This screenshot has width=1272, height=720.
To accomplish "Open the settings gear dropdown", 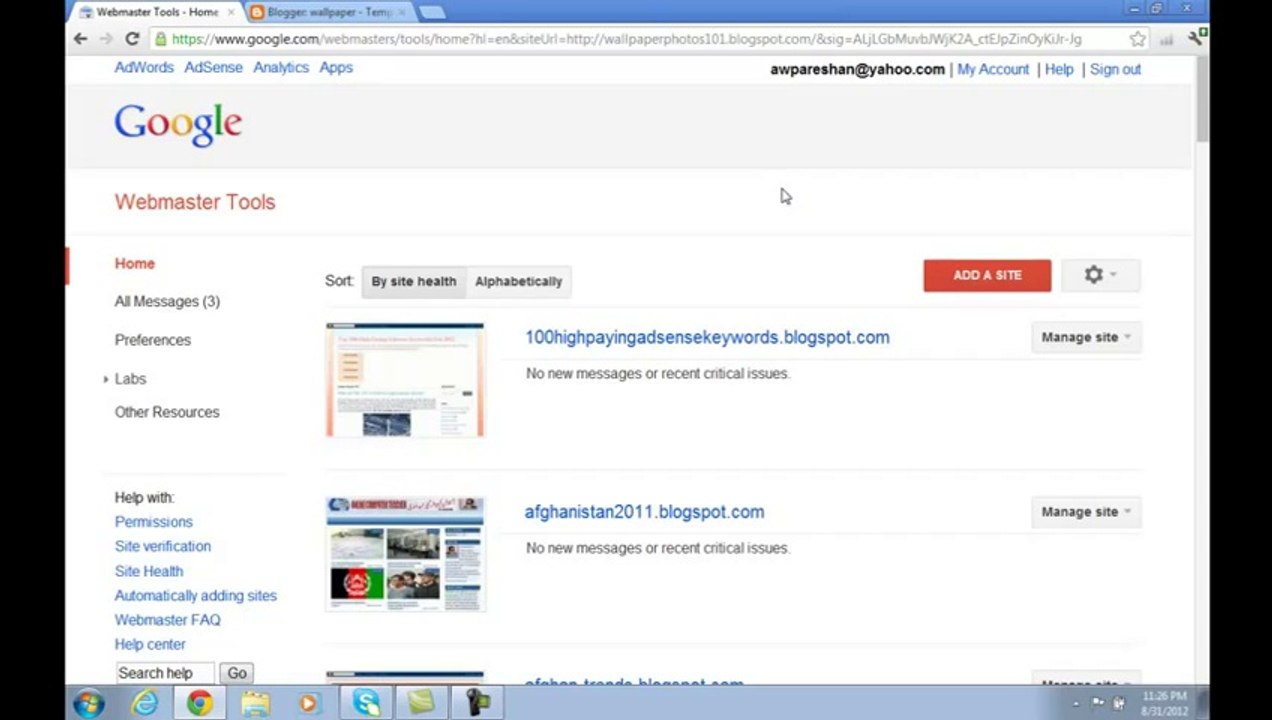I will (1100, 275).
